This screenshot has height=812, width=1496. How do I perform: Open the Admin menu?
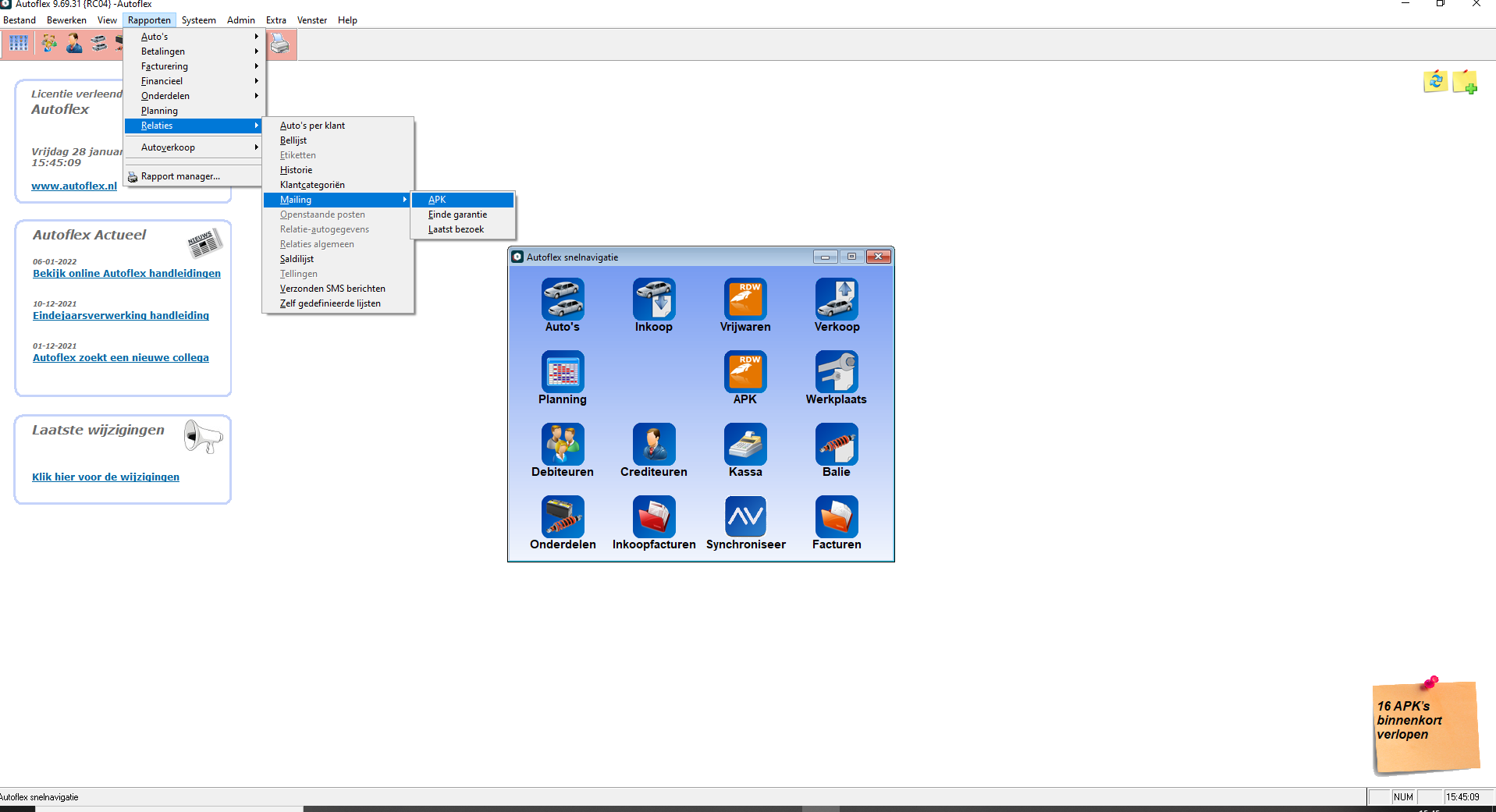(241, 20)
